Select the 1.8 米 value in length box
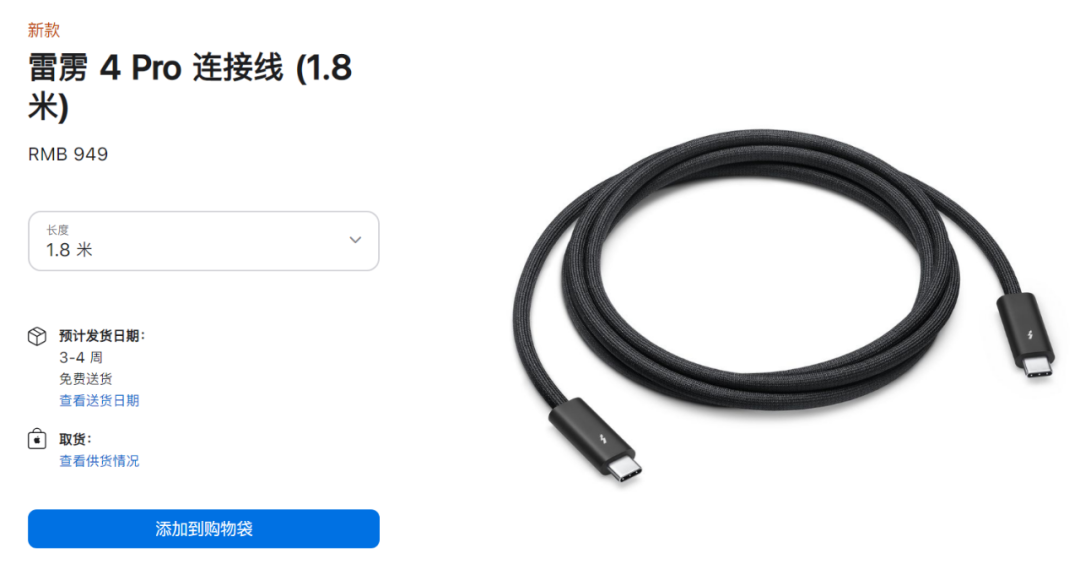Screen dimensions: 1080x564 click(69, 250)
